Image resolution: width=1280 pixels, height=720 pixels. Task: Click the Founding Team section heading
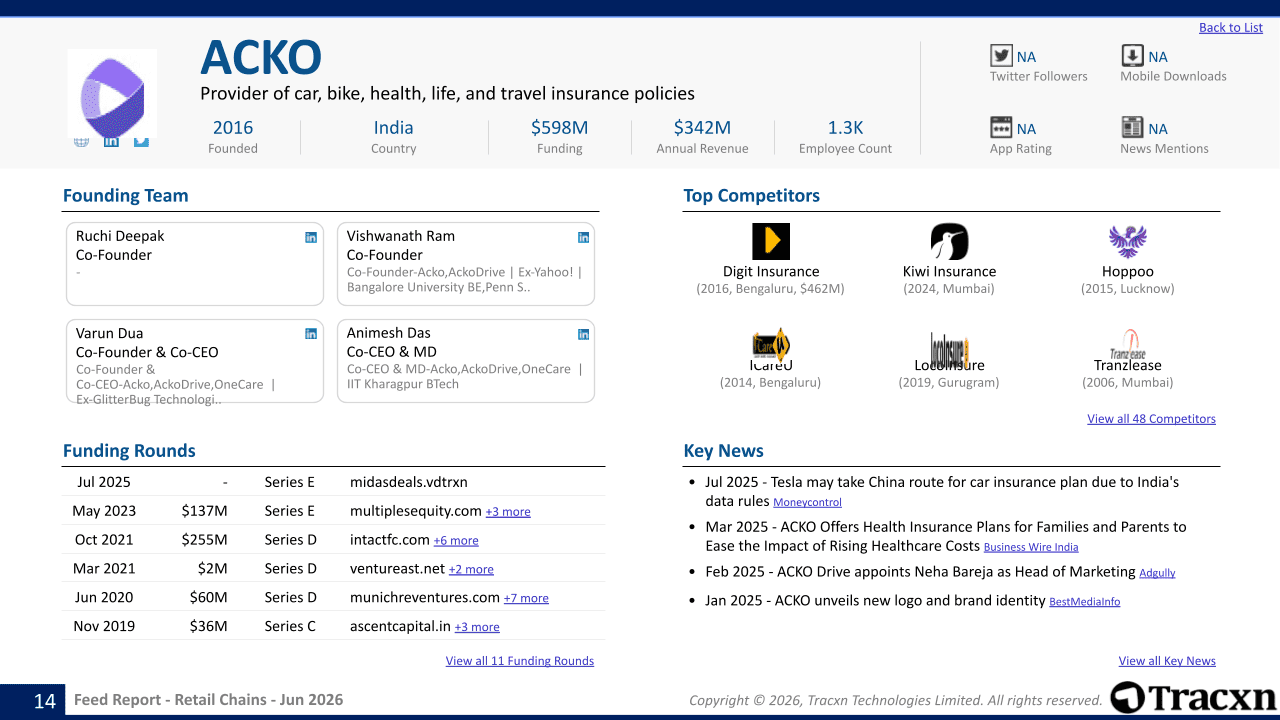(126, 196)
